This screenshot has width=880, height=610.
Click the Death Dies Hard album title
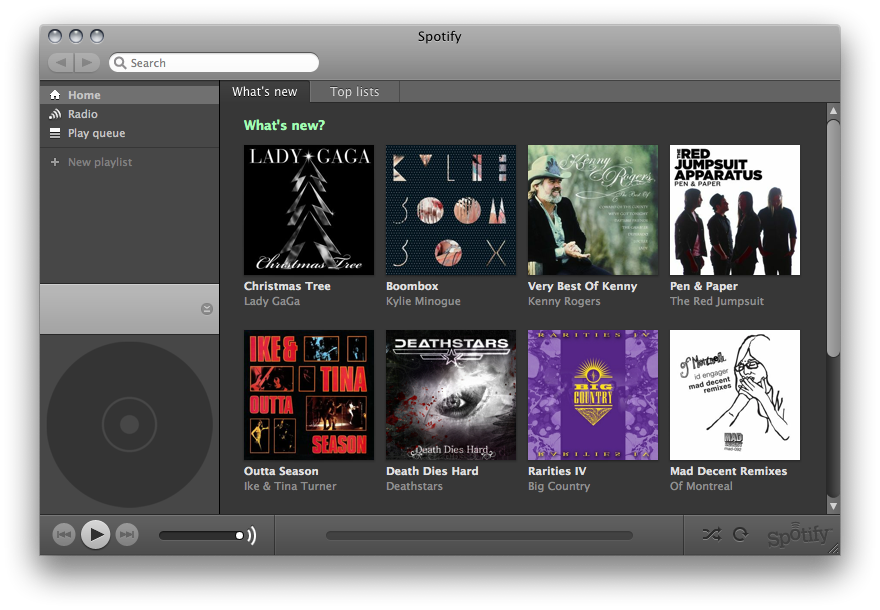(x=432, y=471)
